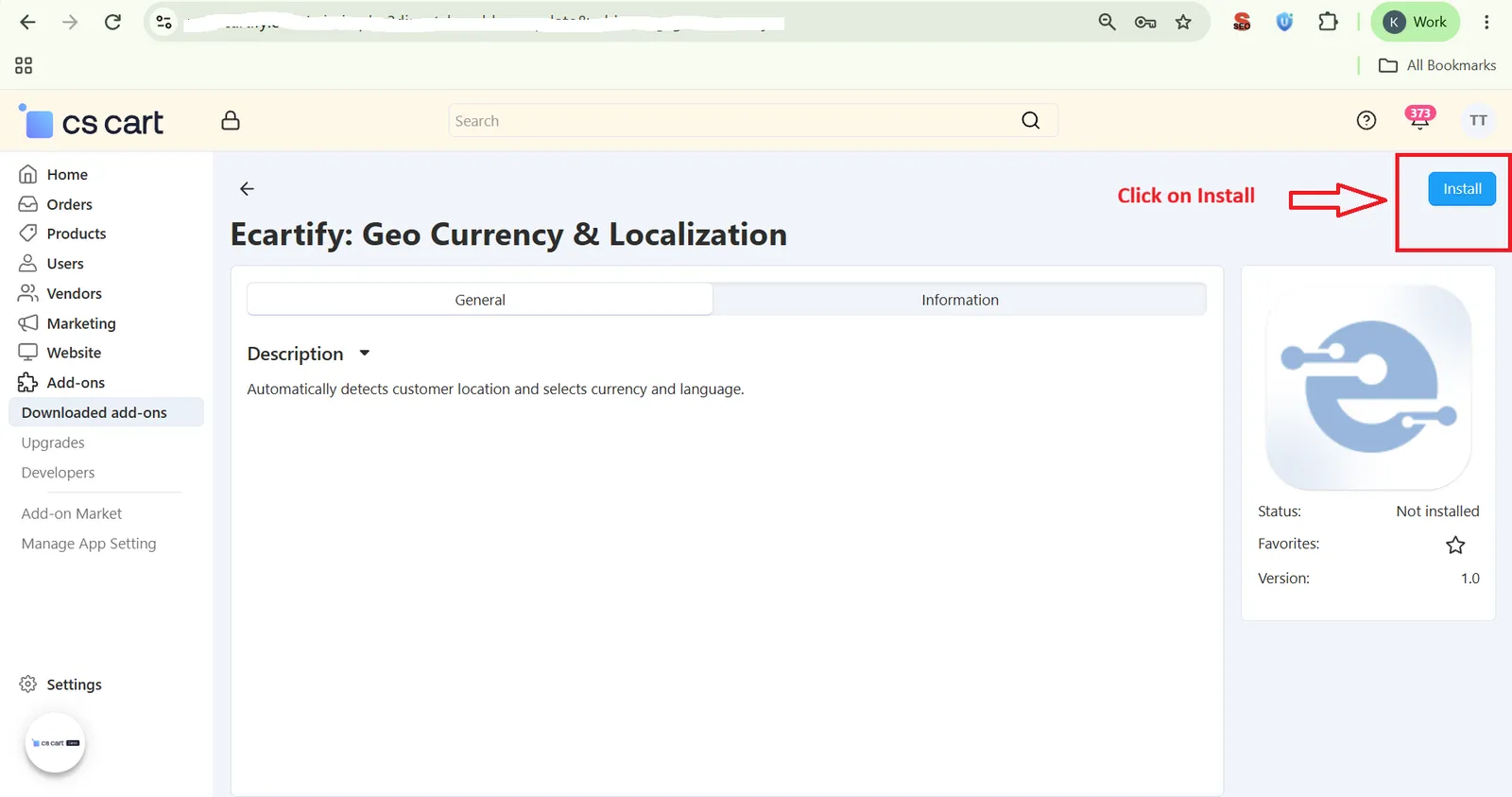This screenshot has width=1512, height=797.
Task: Open the help question mark icon
Action: [1366, 120]
